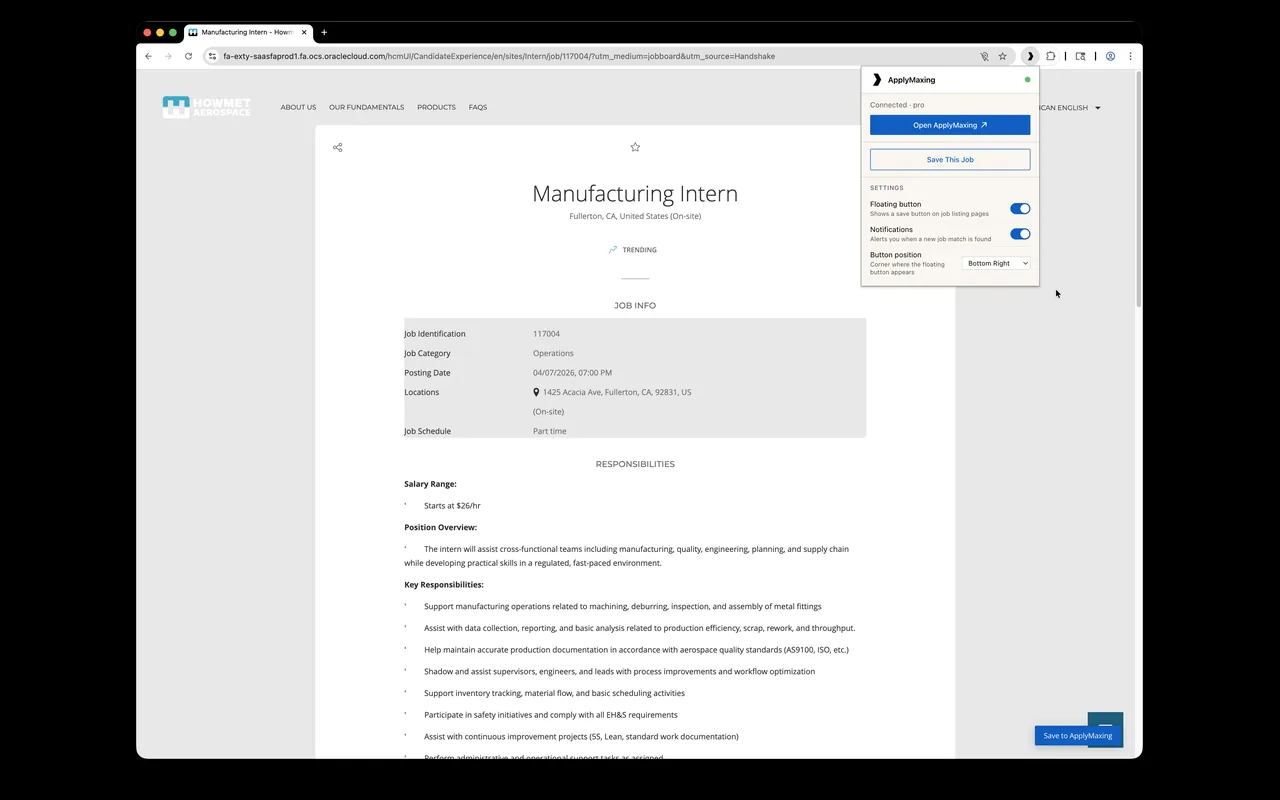Click the ApplyMaxing logo in the popup
1280x800 pixels.
click(877, 79)
